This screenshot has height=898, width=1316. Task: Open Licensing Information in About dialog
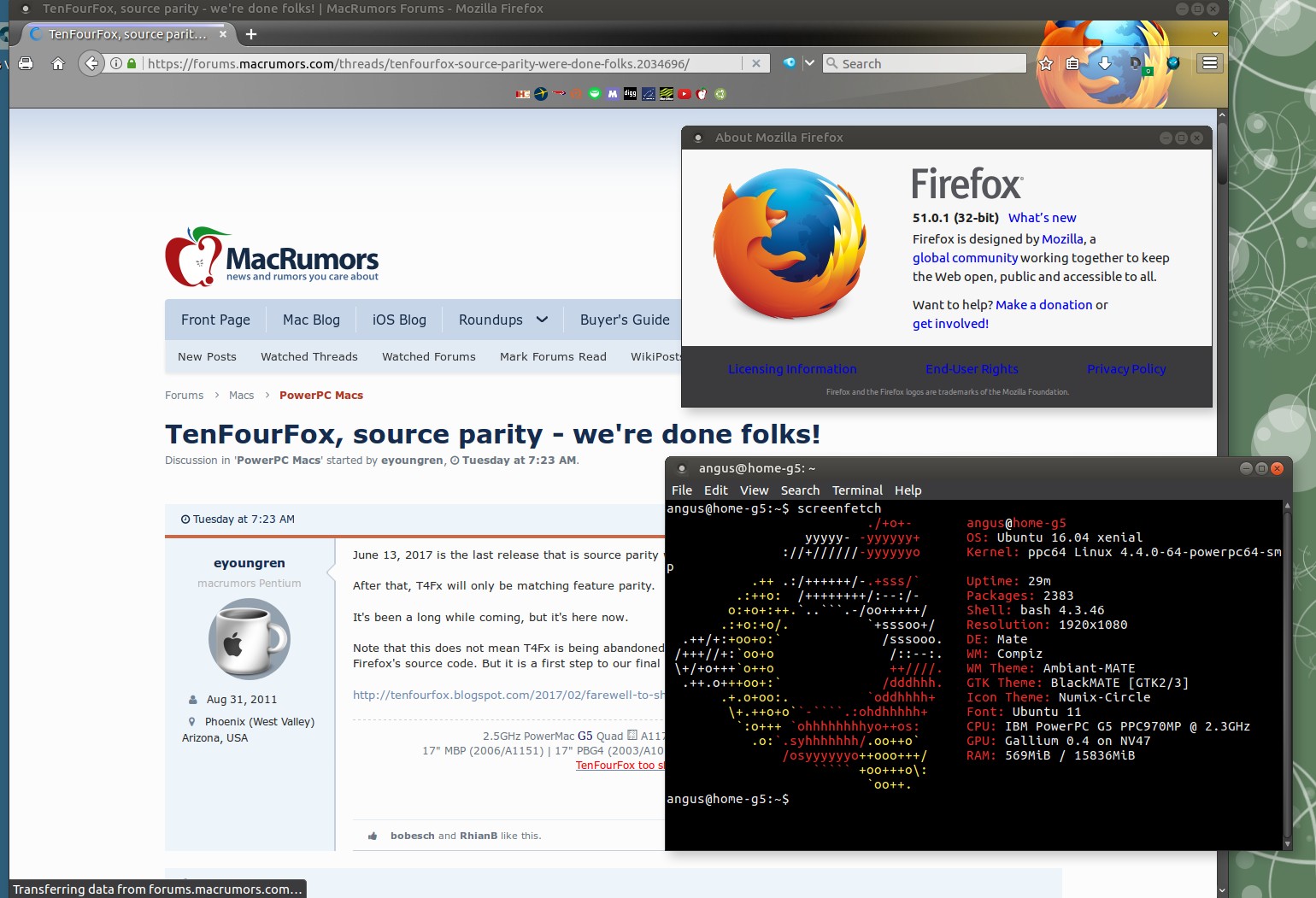click(x=792, y=369)
